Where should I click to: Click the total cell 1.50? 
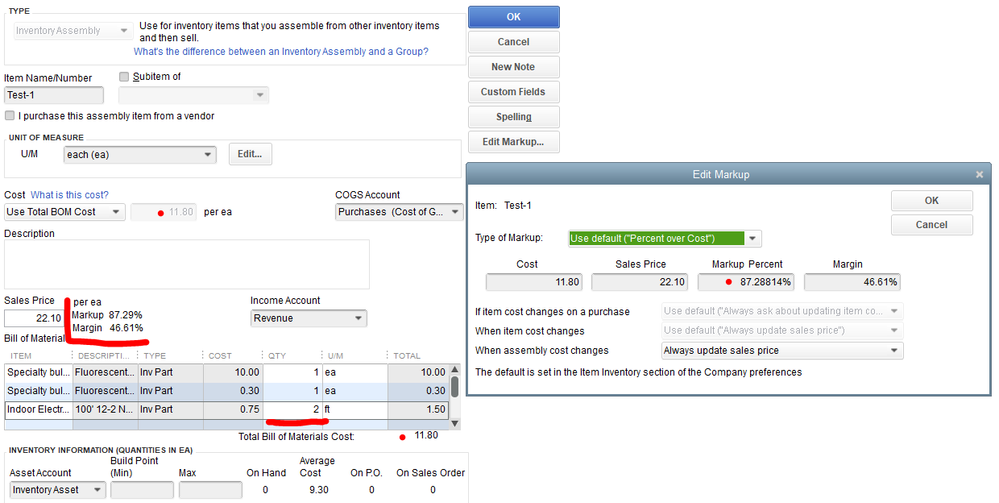[417, 409]
